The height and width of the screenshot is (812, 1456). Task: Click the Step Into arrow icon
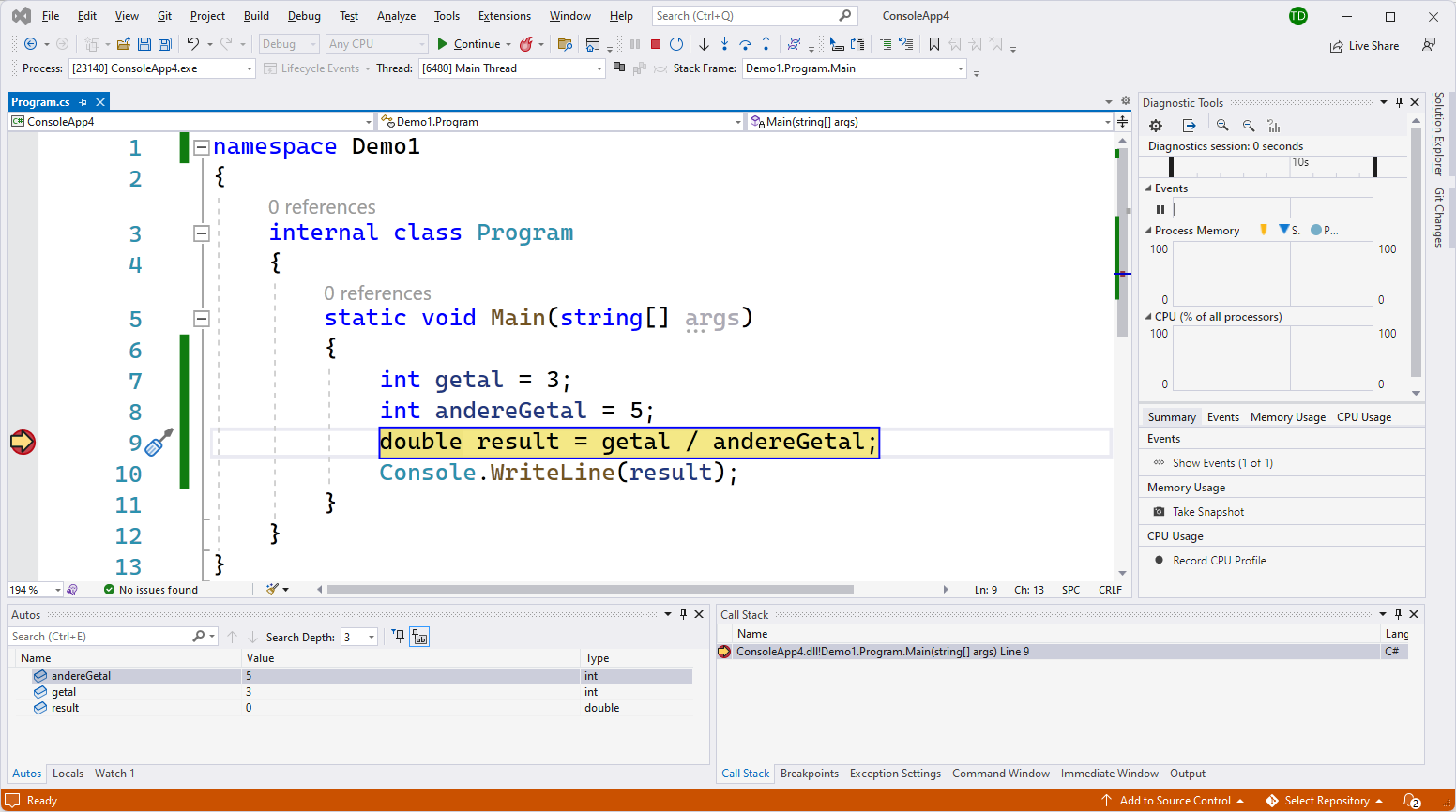coord(724,44)
